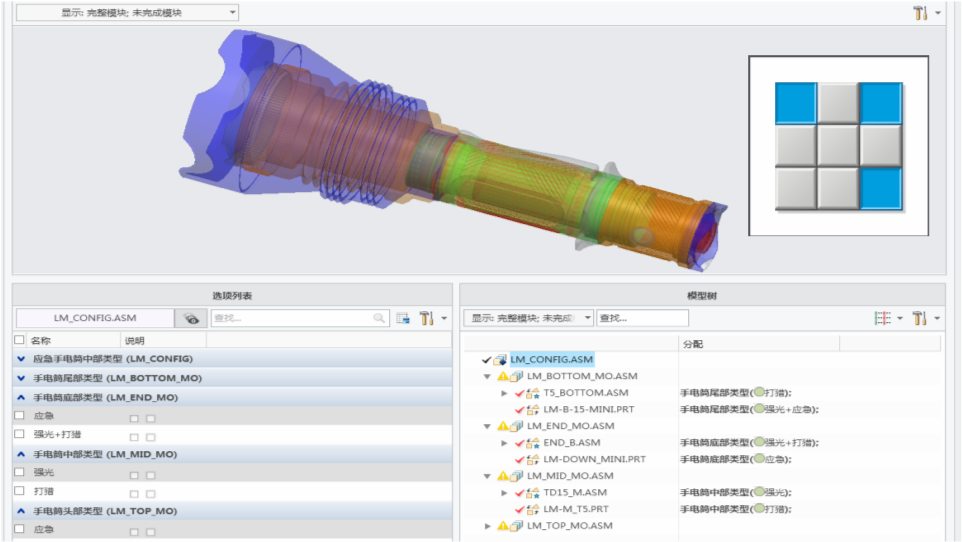This screenshot has height=542, width=962.
Task: Click the model tree columns icon
Action: point(882,318)
